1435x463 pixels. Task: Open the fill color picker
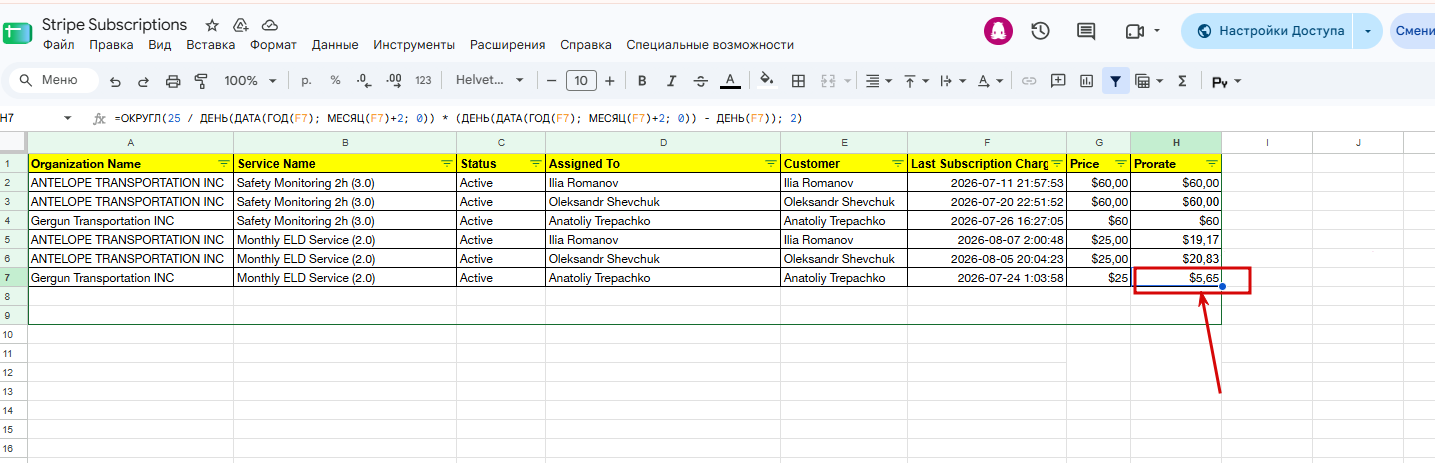pos(767,81)
